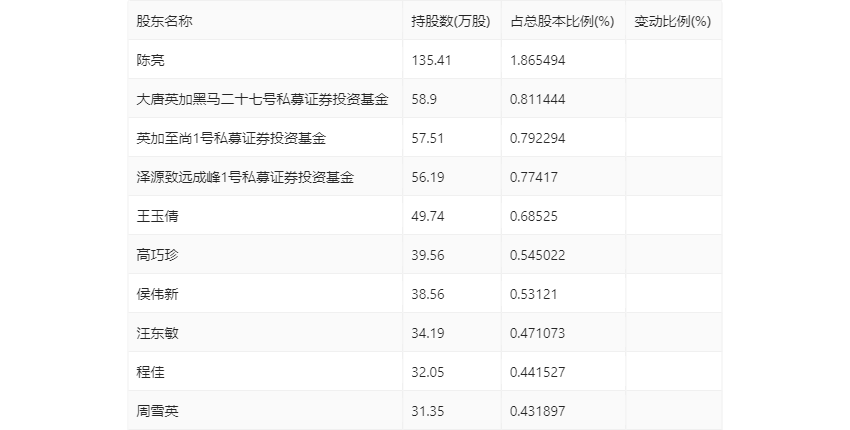Screen dimensions: 850x430
Task: Select shareholder name 程佳
Action: 150,373
